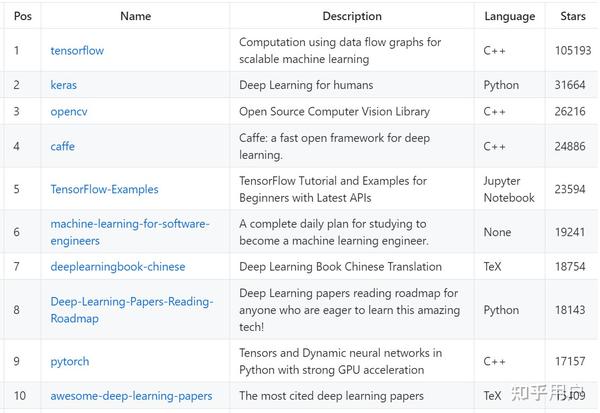This screenshot has height=413, width=600.
Task: Click the Language column header
Action: (x=510, y=16)
